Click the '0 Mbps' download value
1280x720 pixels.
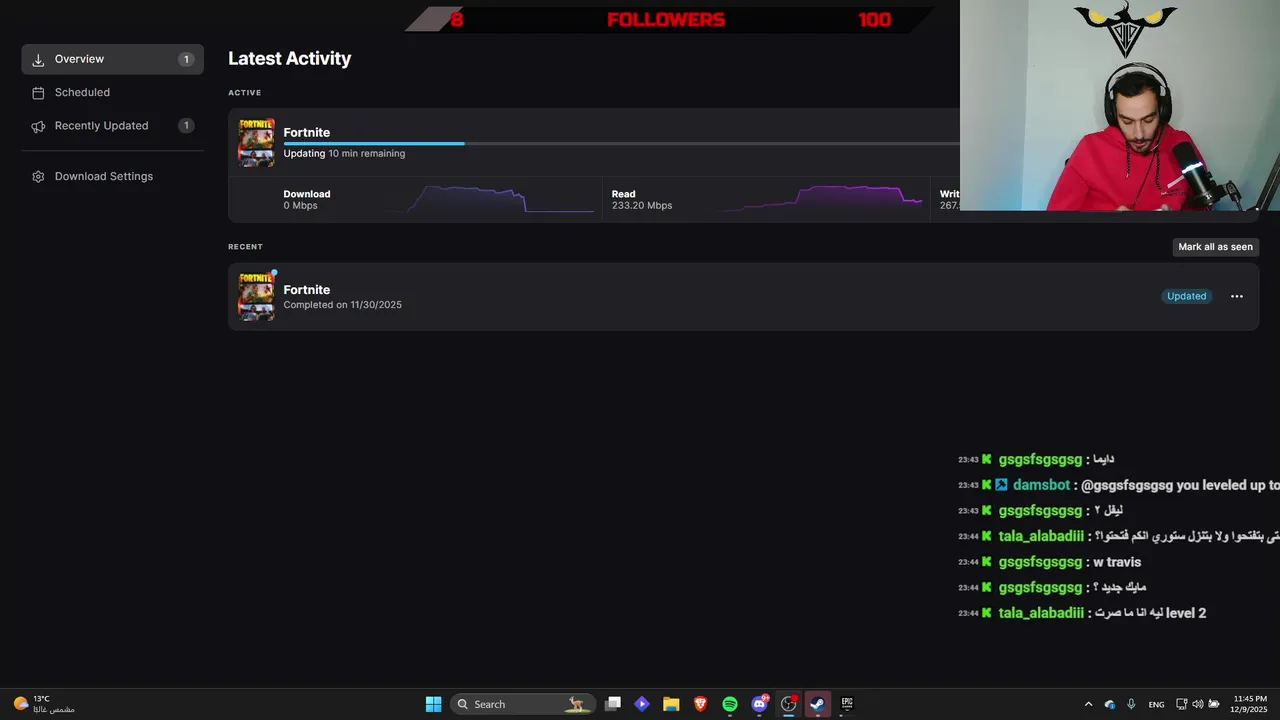click(x=300, y=206)
